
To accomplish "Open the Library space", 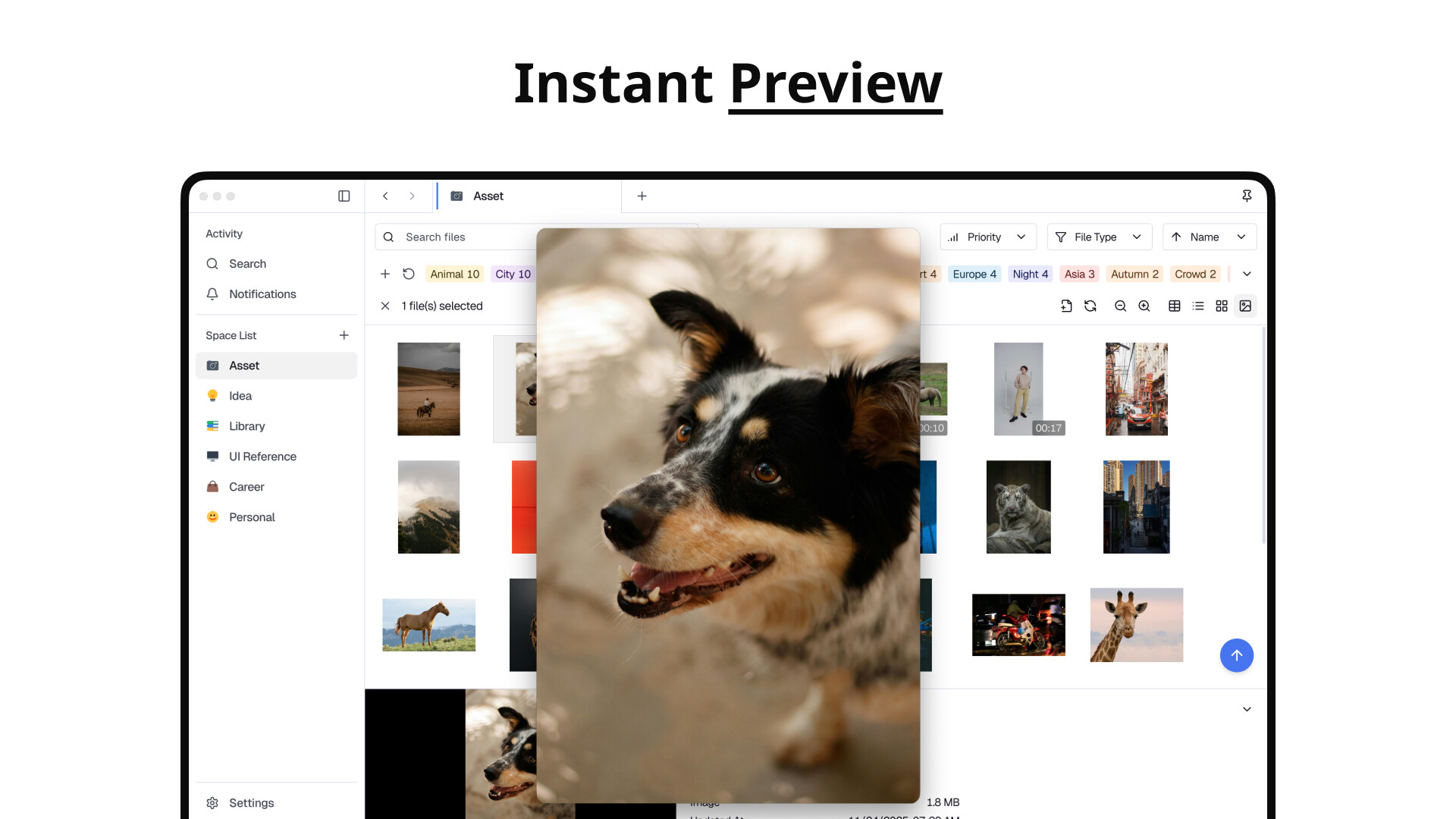I will 247,426.
